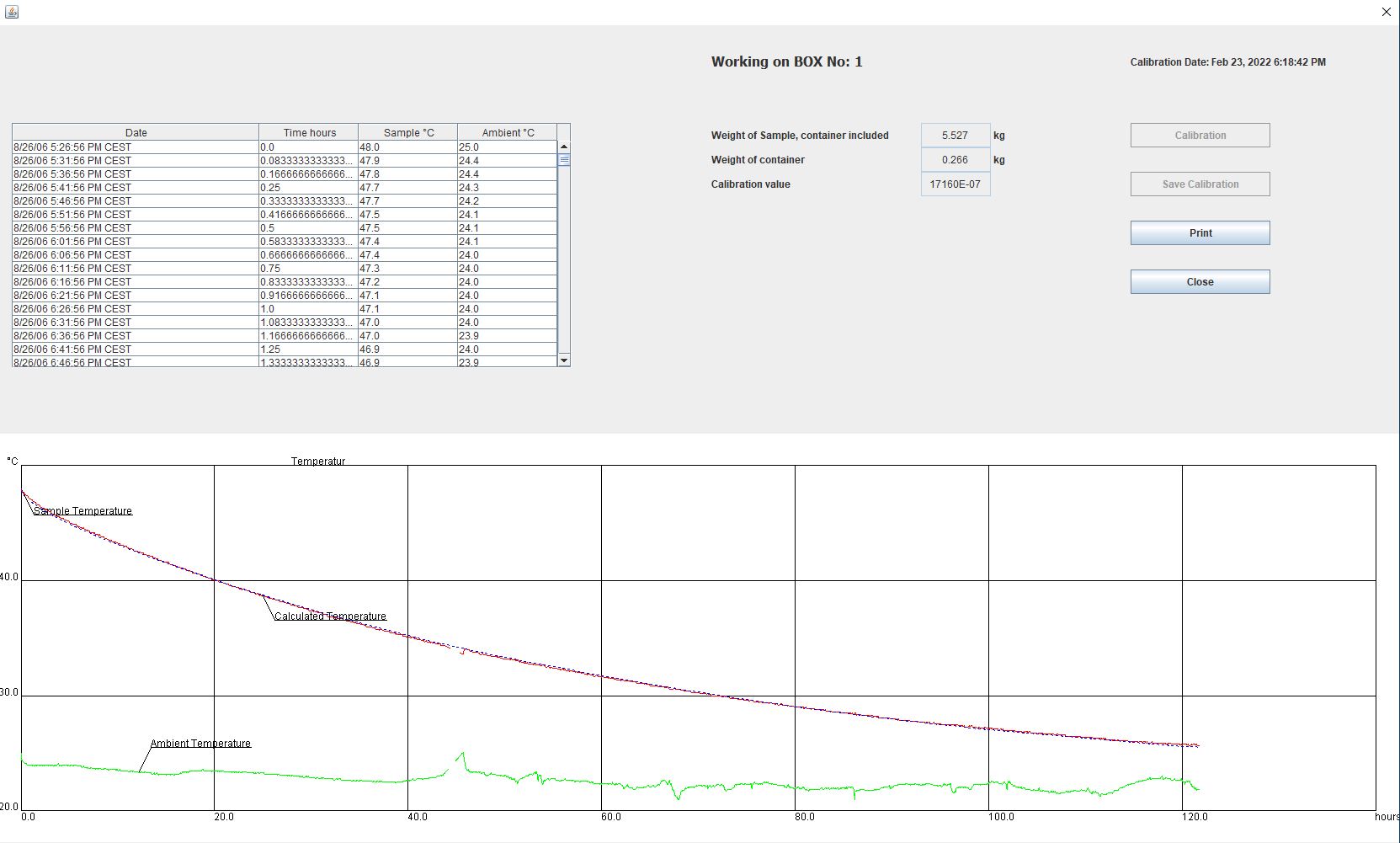Select row dated 8/26/06 5:41:56 PM CEST
Screen dimensions: 1400x843
pyautogui.click(x=285, y=188)
